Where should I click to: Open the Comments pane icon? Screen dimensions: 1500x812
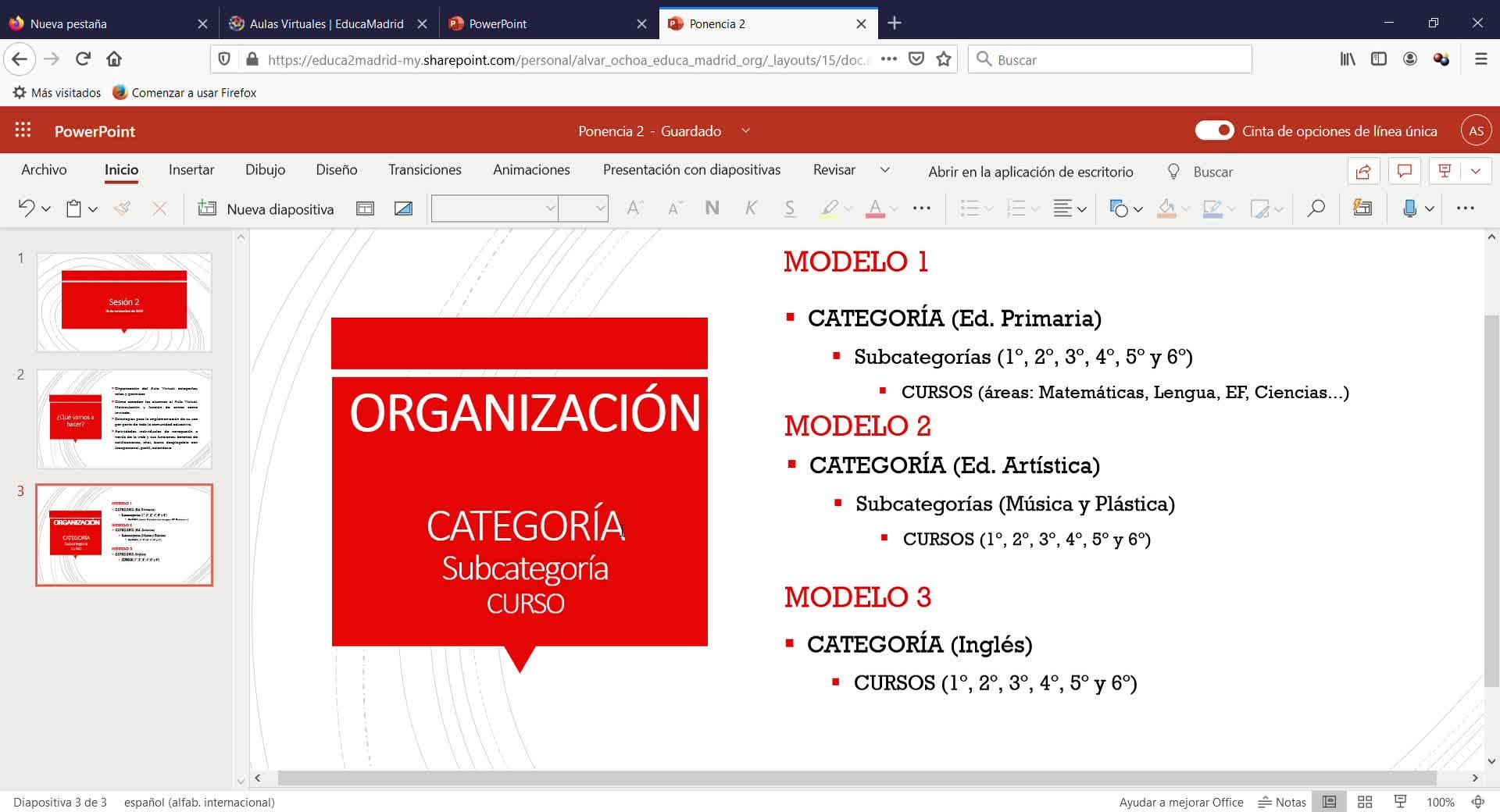(x=1404, y=172)
